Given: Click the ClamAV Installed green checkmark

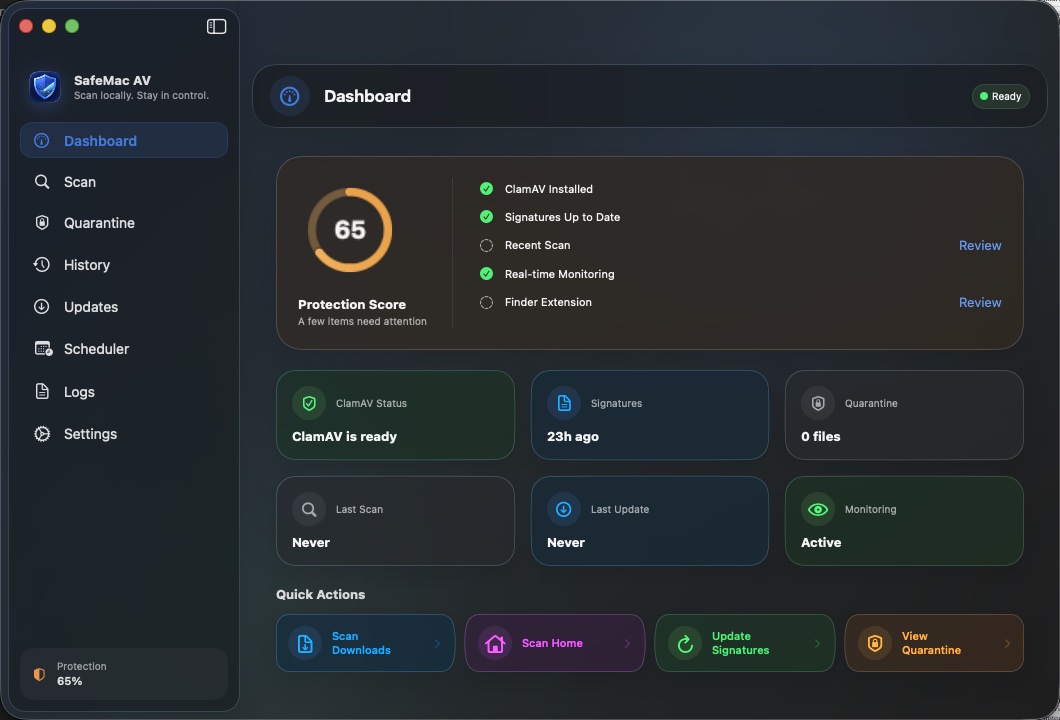Looking at the screenshot, I should 486,189.
